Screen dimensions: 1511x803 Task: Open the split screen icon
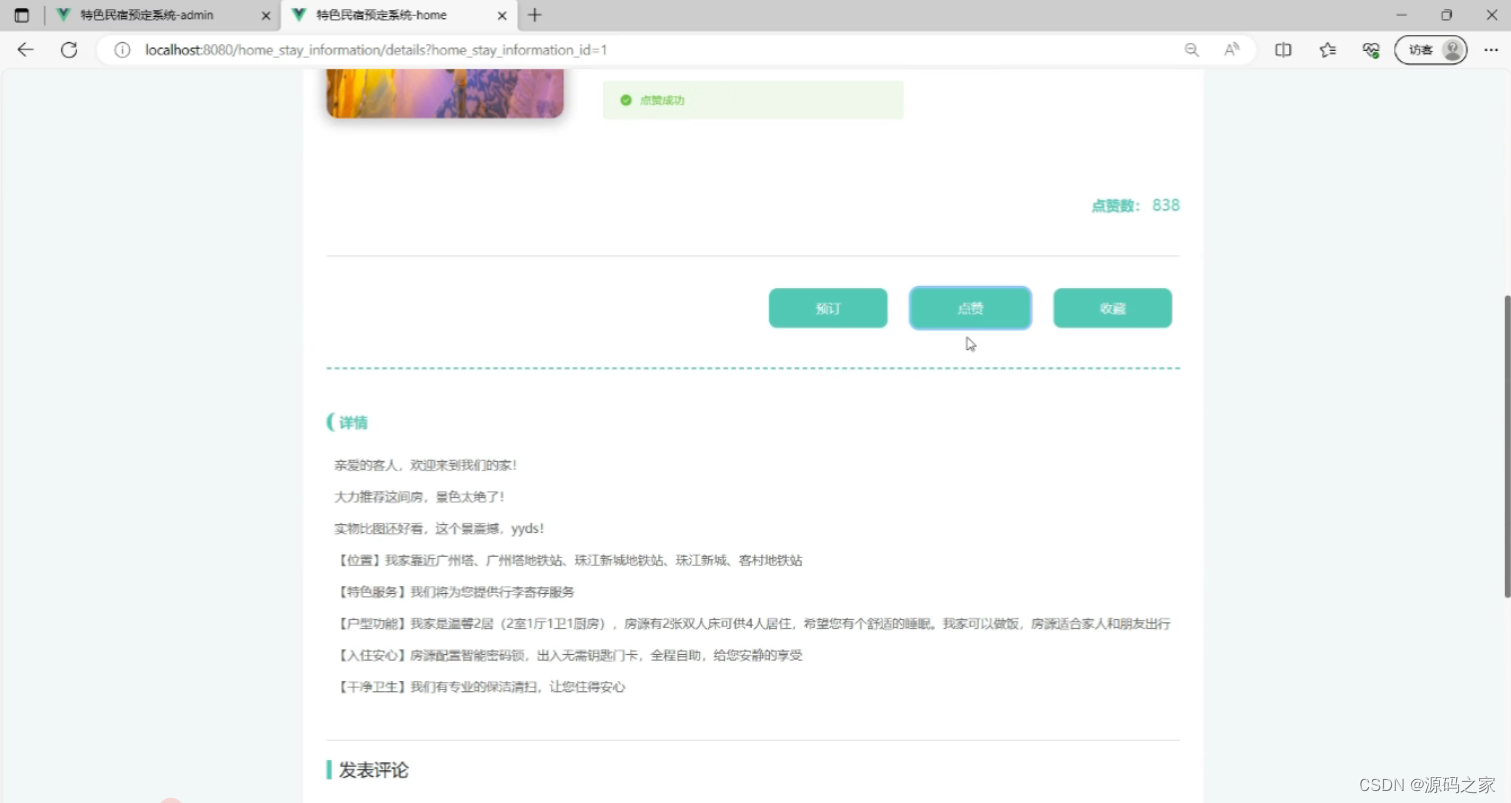(x=1283, y=50)
